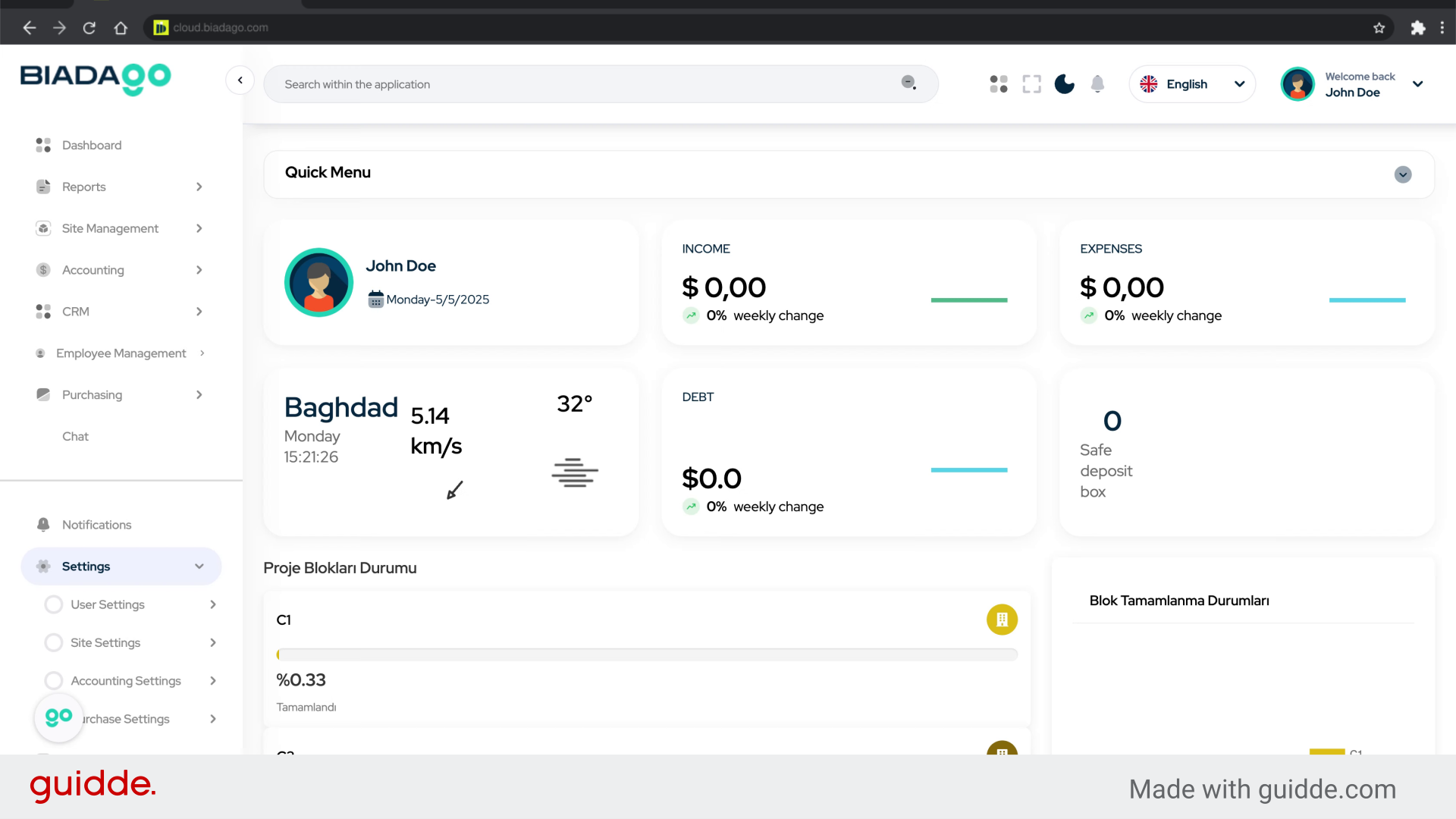This screenshot has height=819, width=1456.
Task: Click the search magnifier icon in the search bar
Action: [x=908, y=83]
